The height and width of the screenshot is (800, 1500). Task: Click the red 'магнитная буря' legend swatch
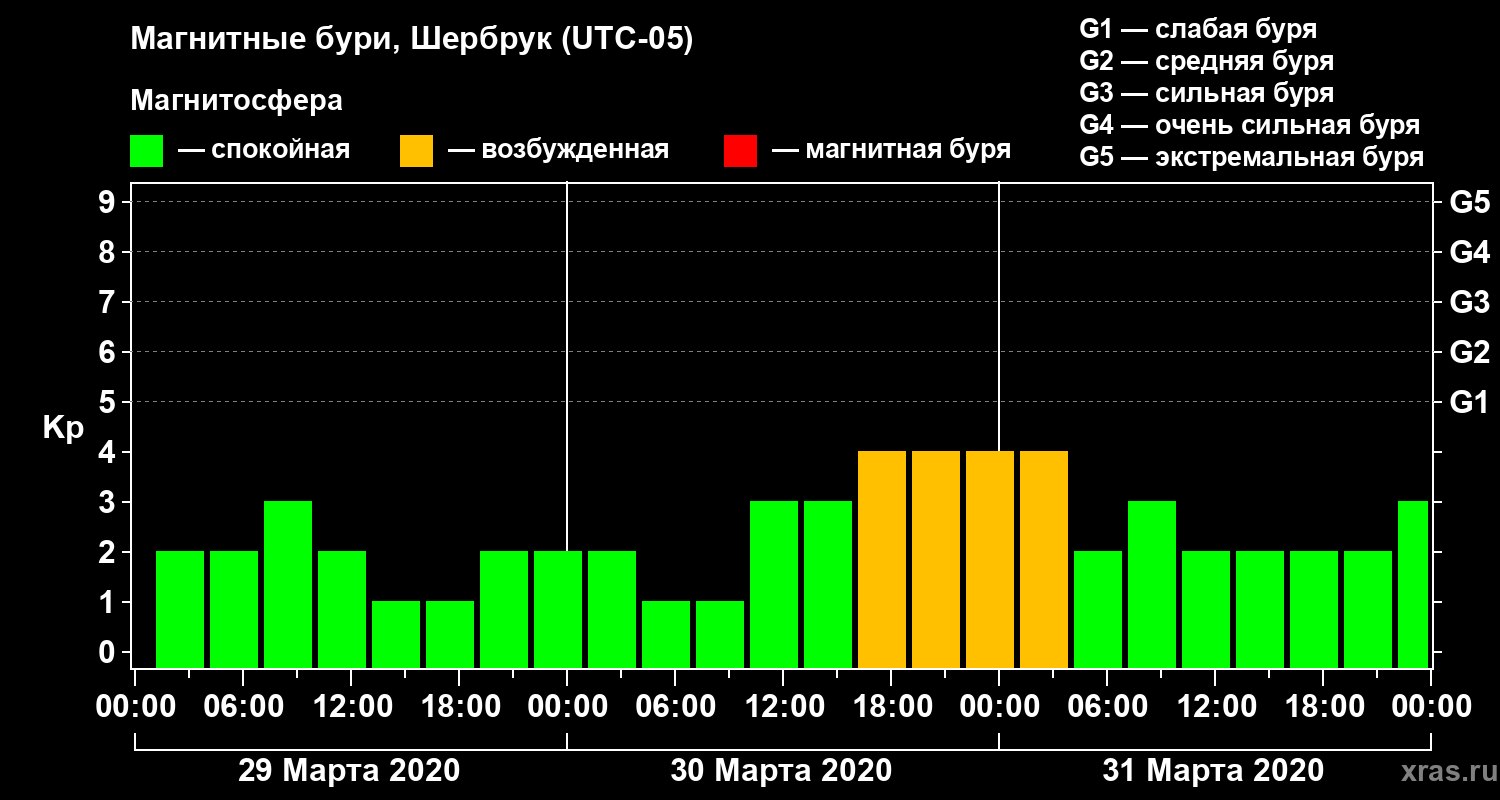point(740,151)
